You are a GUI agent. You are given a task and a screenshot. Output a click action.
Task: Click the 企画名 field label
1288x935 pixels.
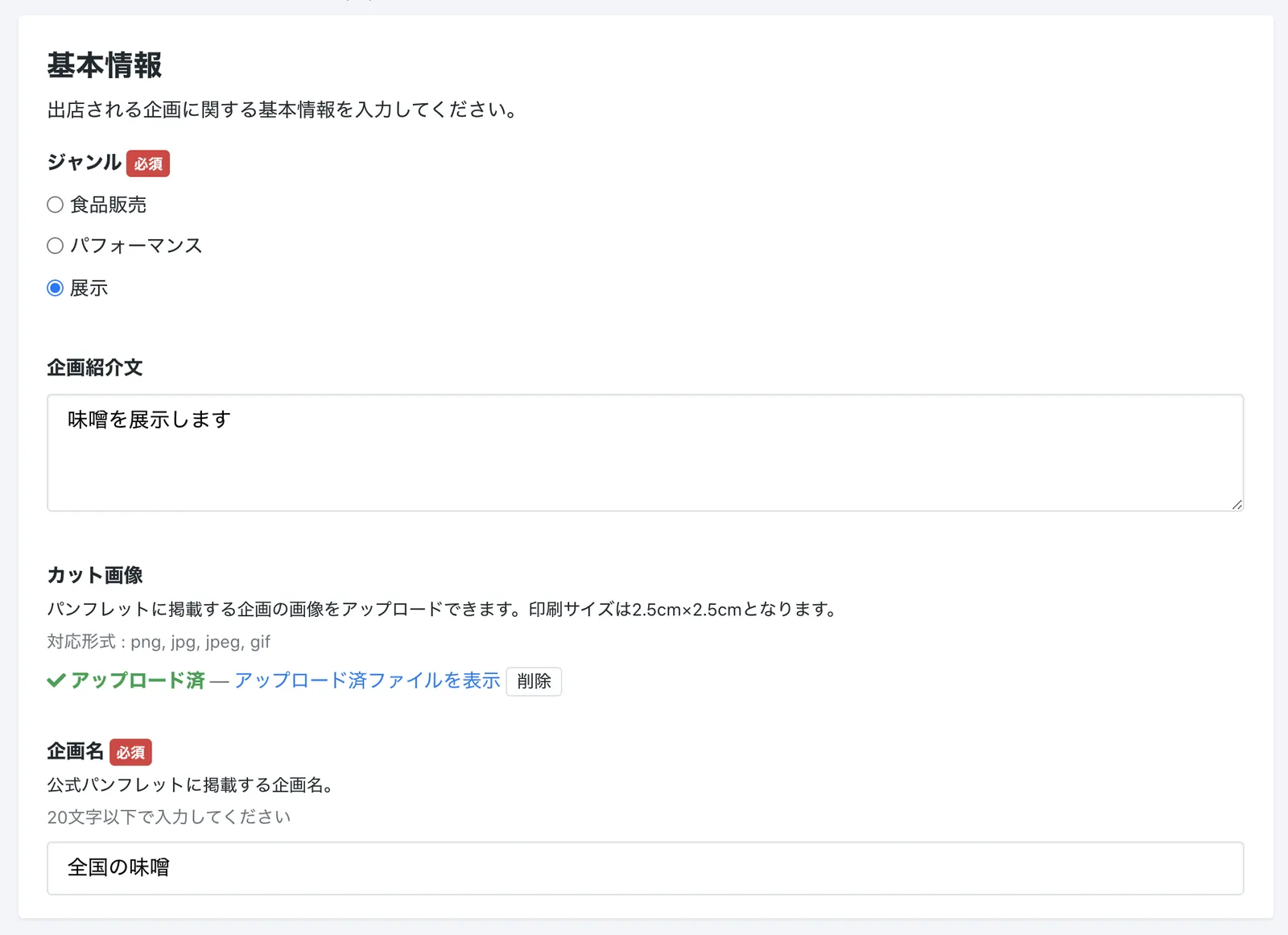pyautogui.click(x=76, y=751)
